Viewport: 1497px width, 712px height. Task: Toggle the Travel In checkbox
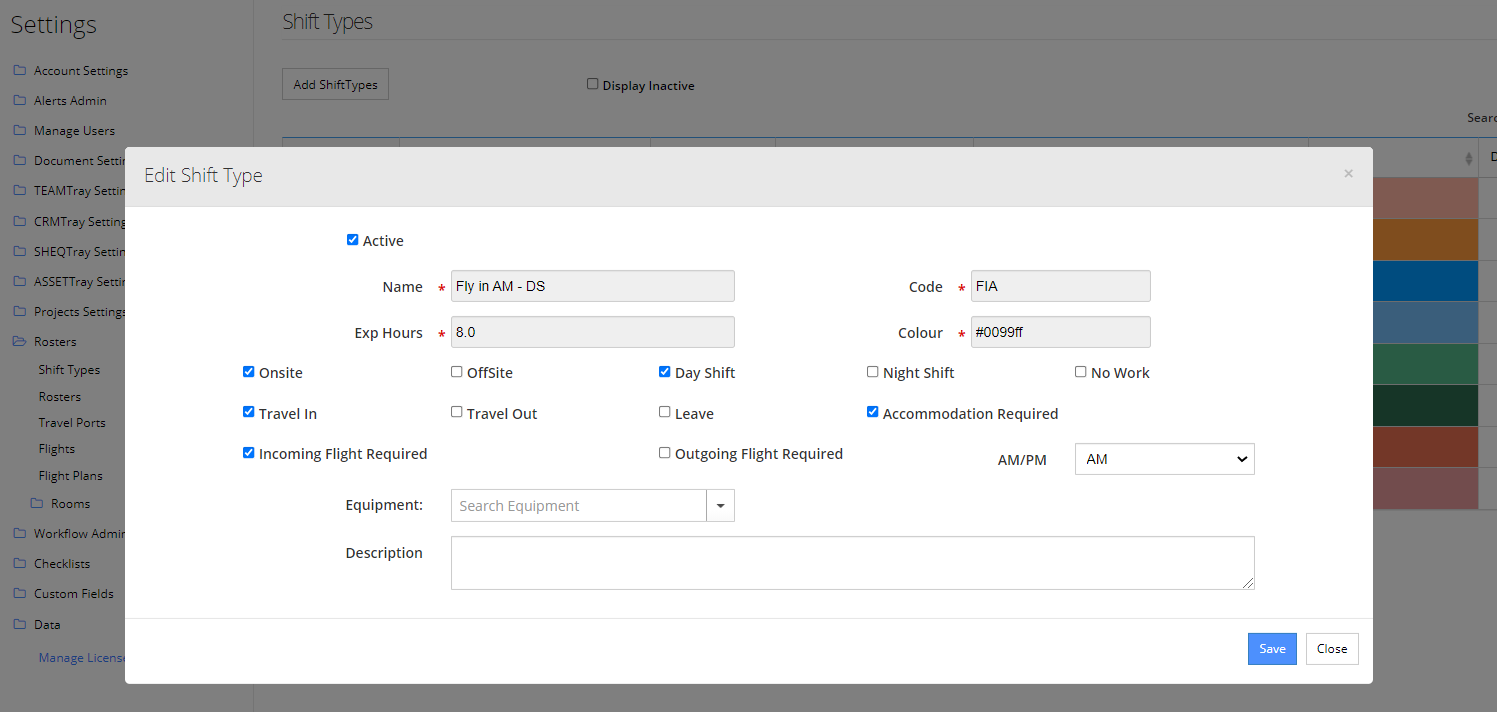coord(248,412)
